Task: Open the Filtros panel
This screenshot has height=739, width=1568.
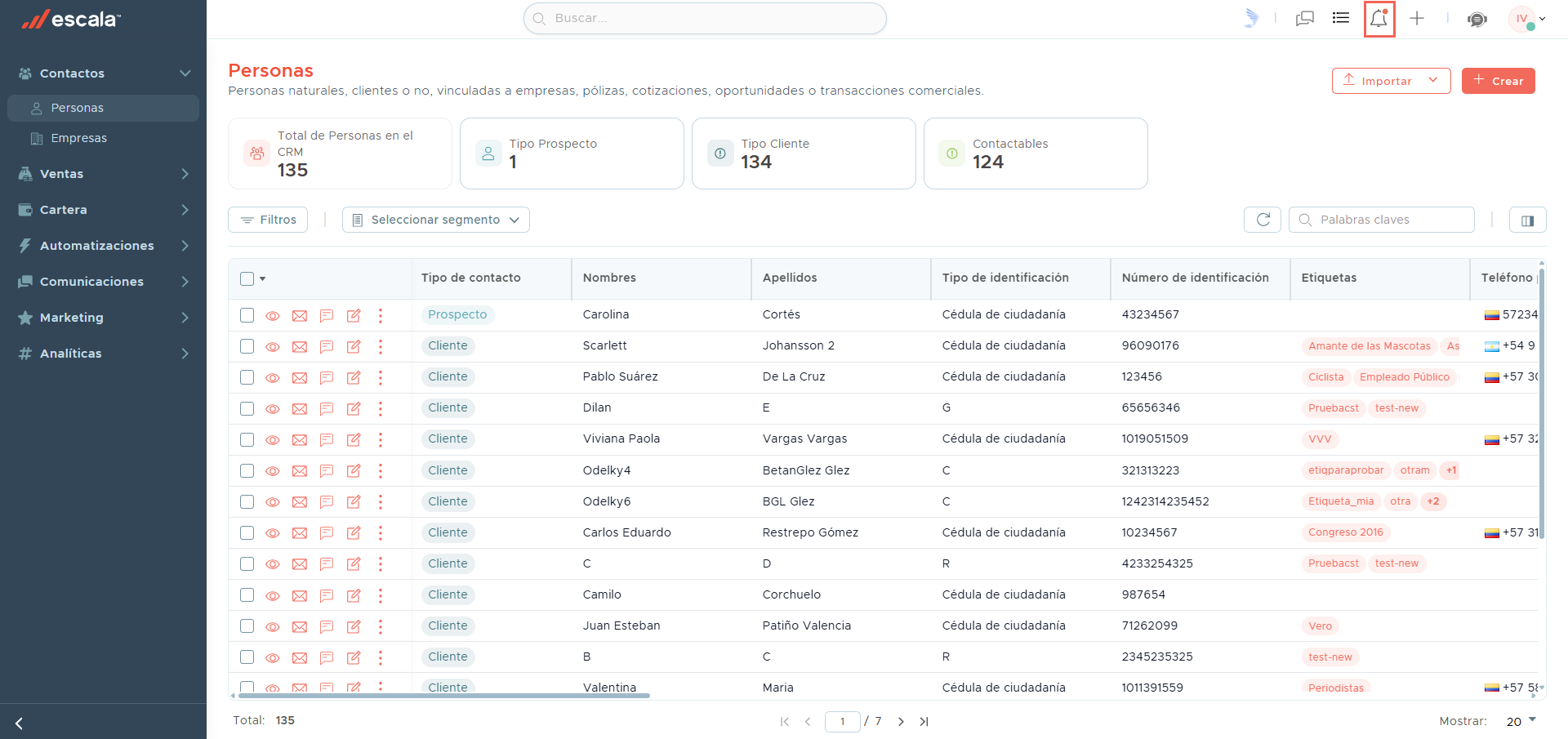Action: [x=268, y=220]
